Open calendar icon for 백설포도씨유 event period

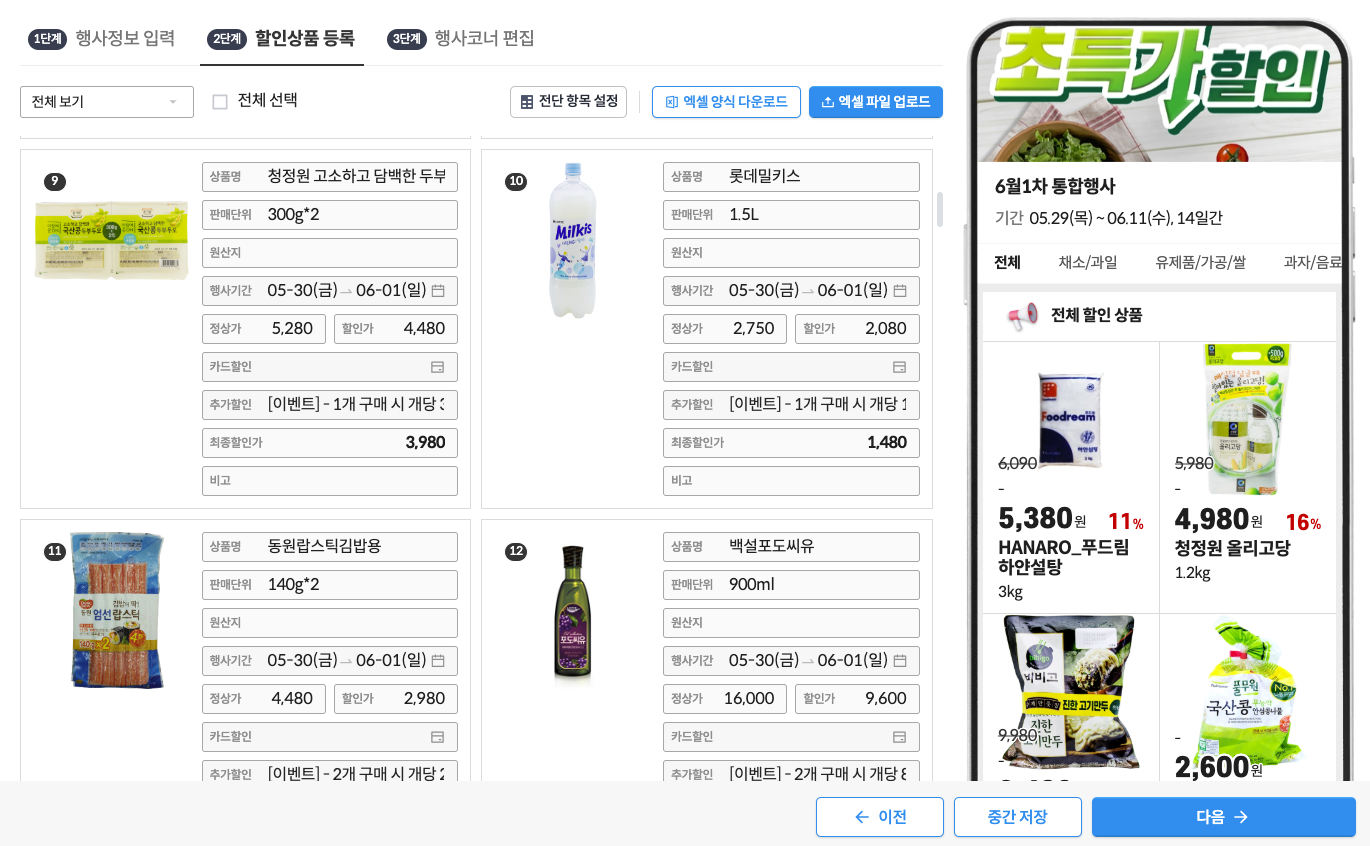(x=900, y=661)
